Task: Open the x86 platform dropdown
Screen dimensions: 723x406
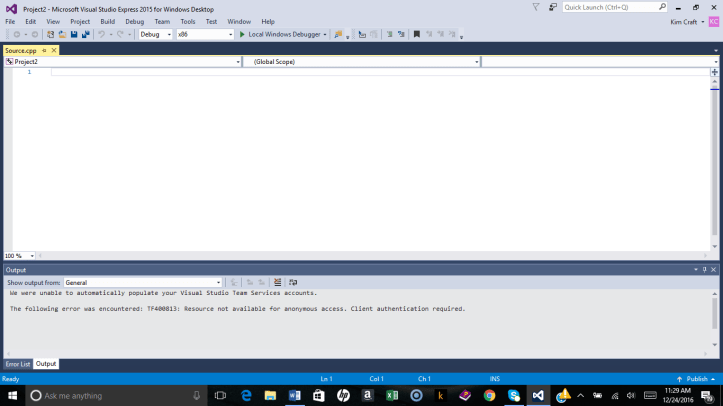Action: 200,34
